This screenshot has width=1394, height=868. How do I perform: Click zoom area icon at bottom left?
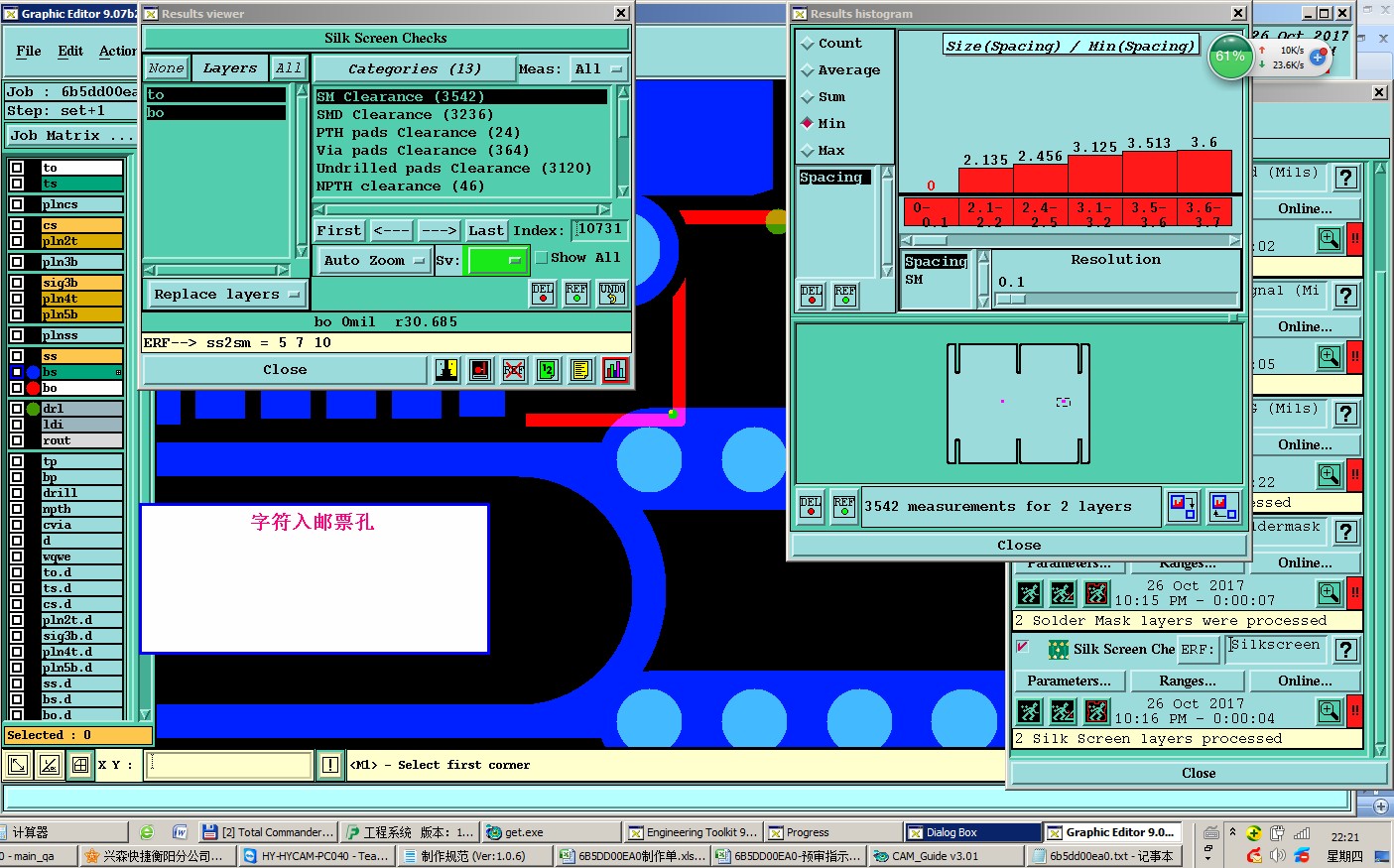18,765
